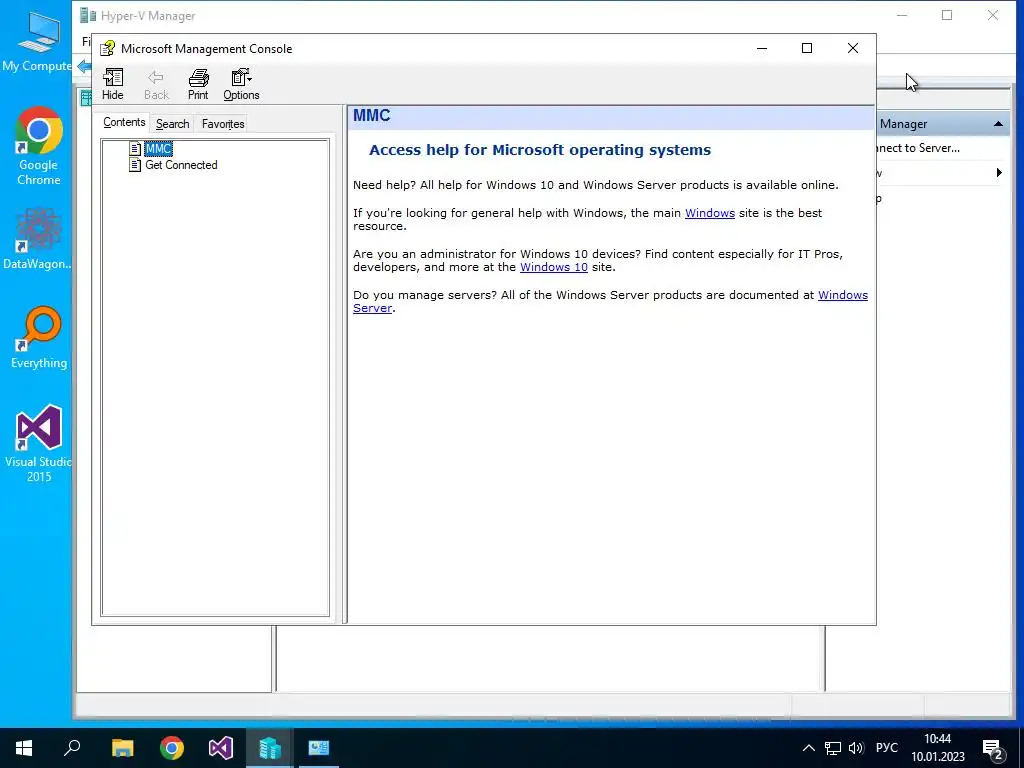Select the MMC topic in contents tree

click(159, 149)
